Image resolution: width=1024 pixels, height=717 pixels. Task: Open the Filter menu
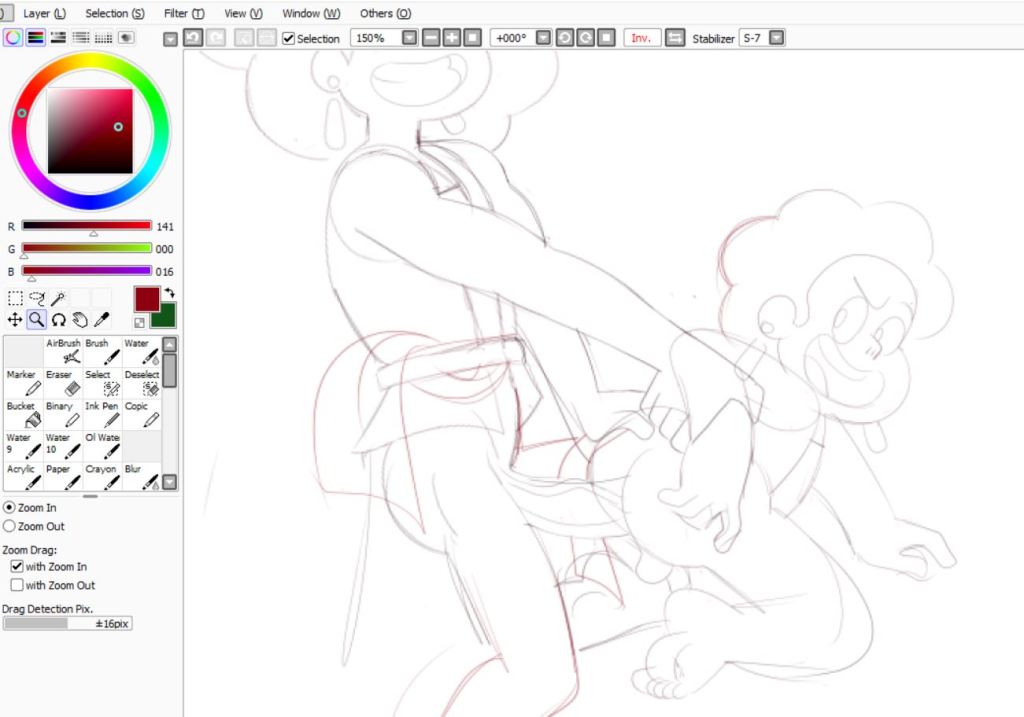[183, 13]
